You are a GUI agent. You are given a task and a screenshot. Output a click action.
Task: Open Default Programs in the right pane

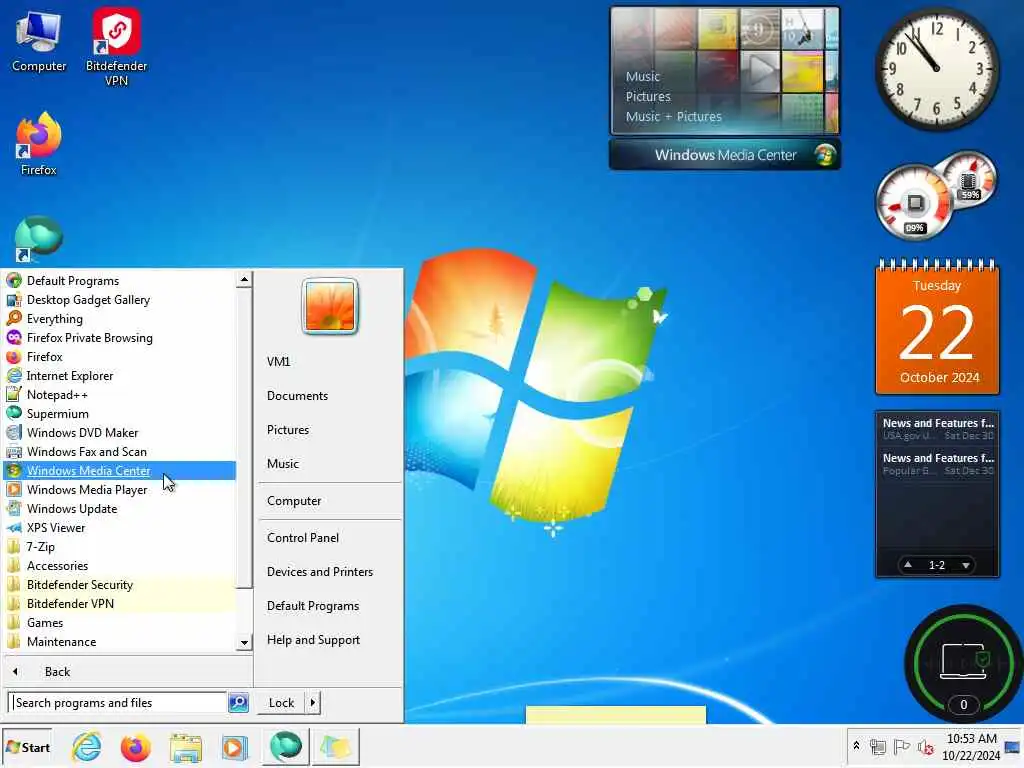[x=330, y=606]
